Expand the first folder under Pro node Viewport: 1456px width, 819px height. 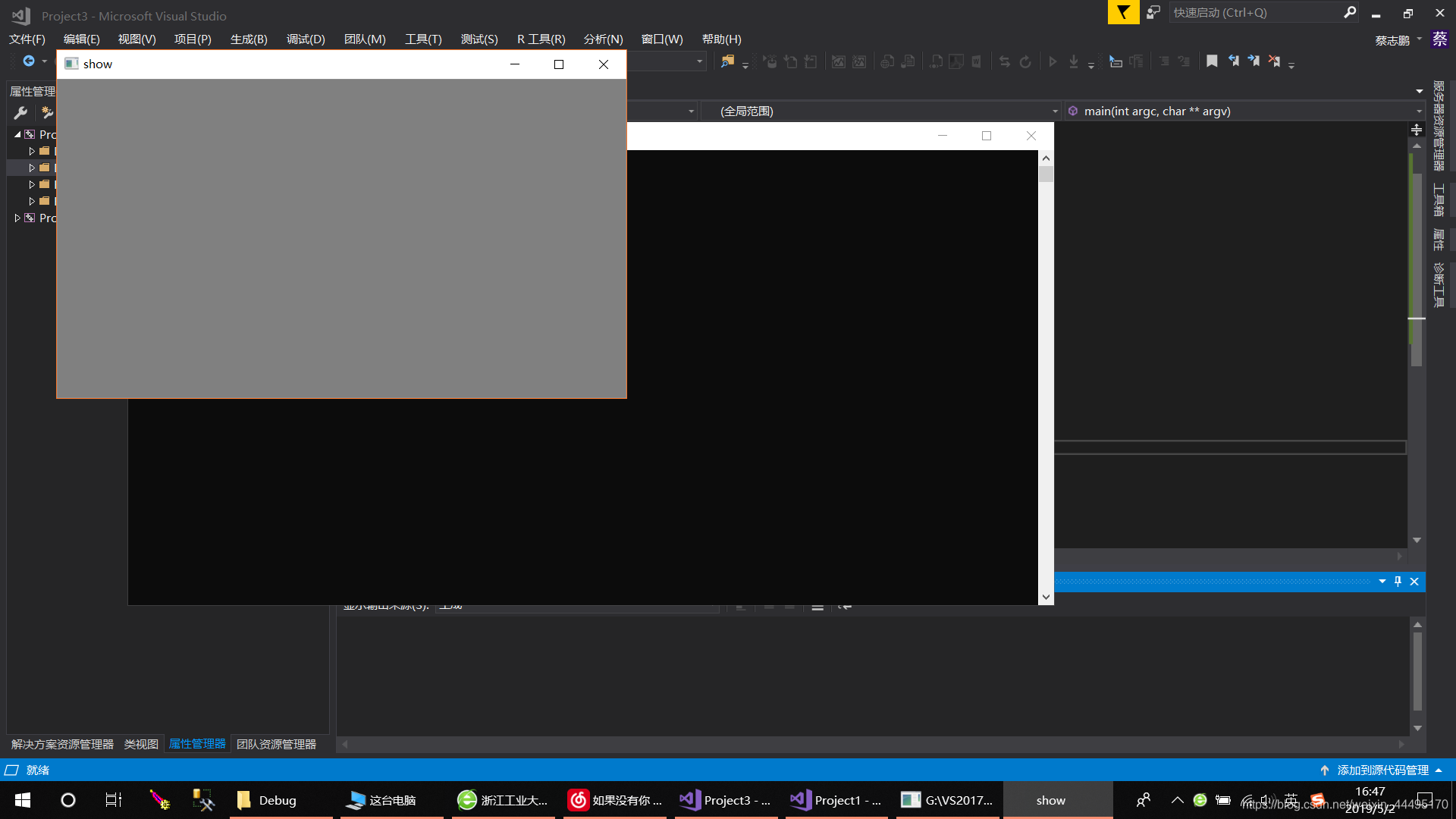pyautogui.click(x=32, y=151)
